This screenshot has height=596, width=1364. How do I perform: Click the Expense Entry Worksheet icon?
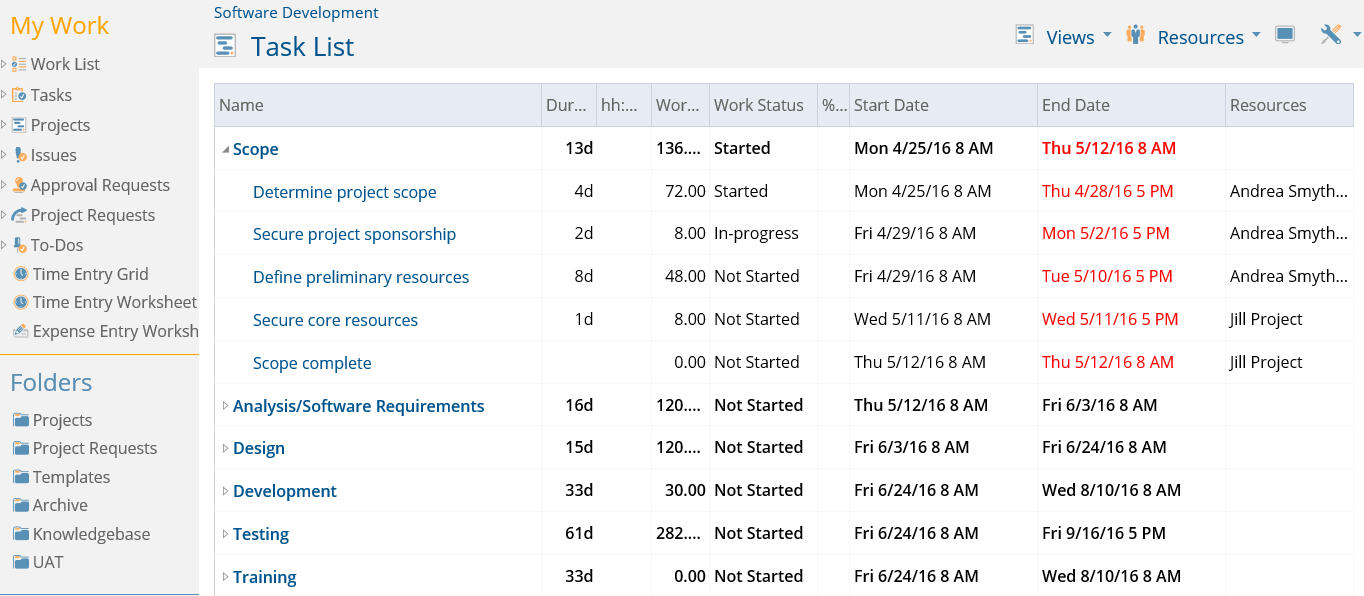(x=20, y=331)
